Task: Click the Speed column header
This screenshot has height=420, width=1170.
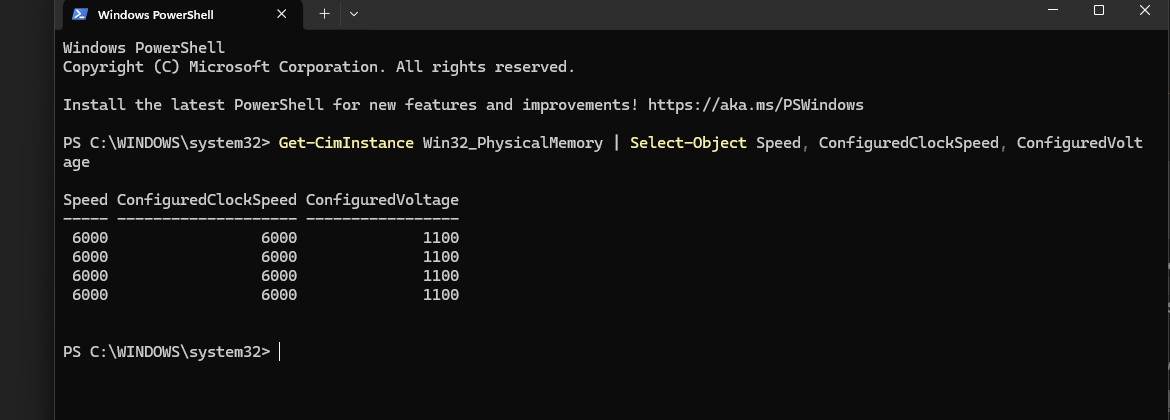Action: coord(85,200)
